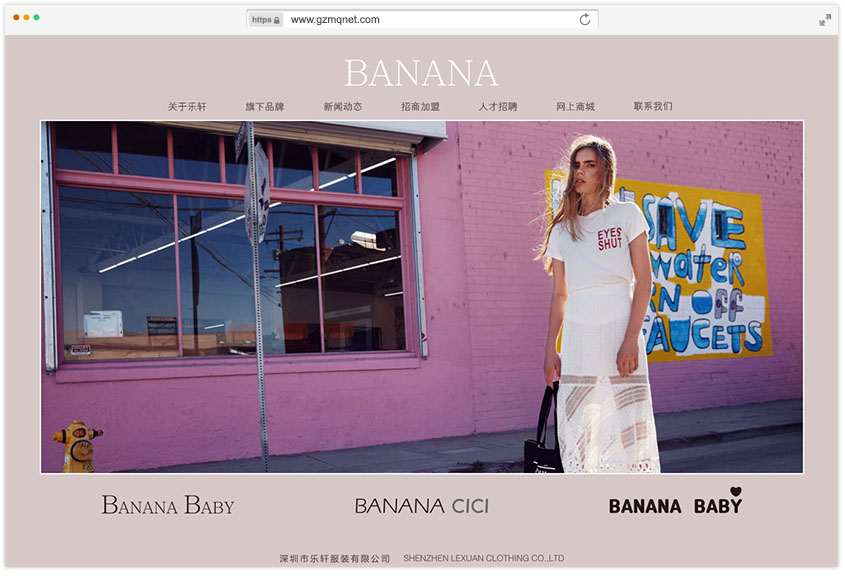Click the pink wall hero banner image

[x=422, y=297]
